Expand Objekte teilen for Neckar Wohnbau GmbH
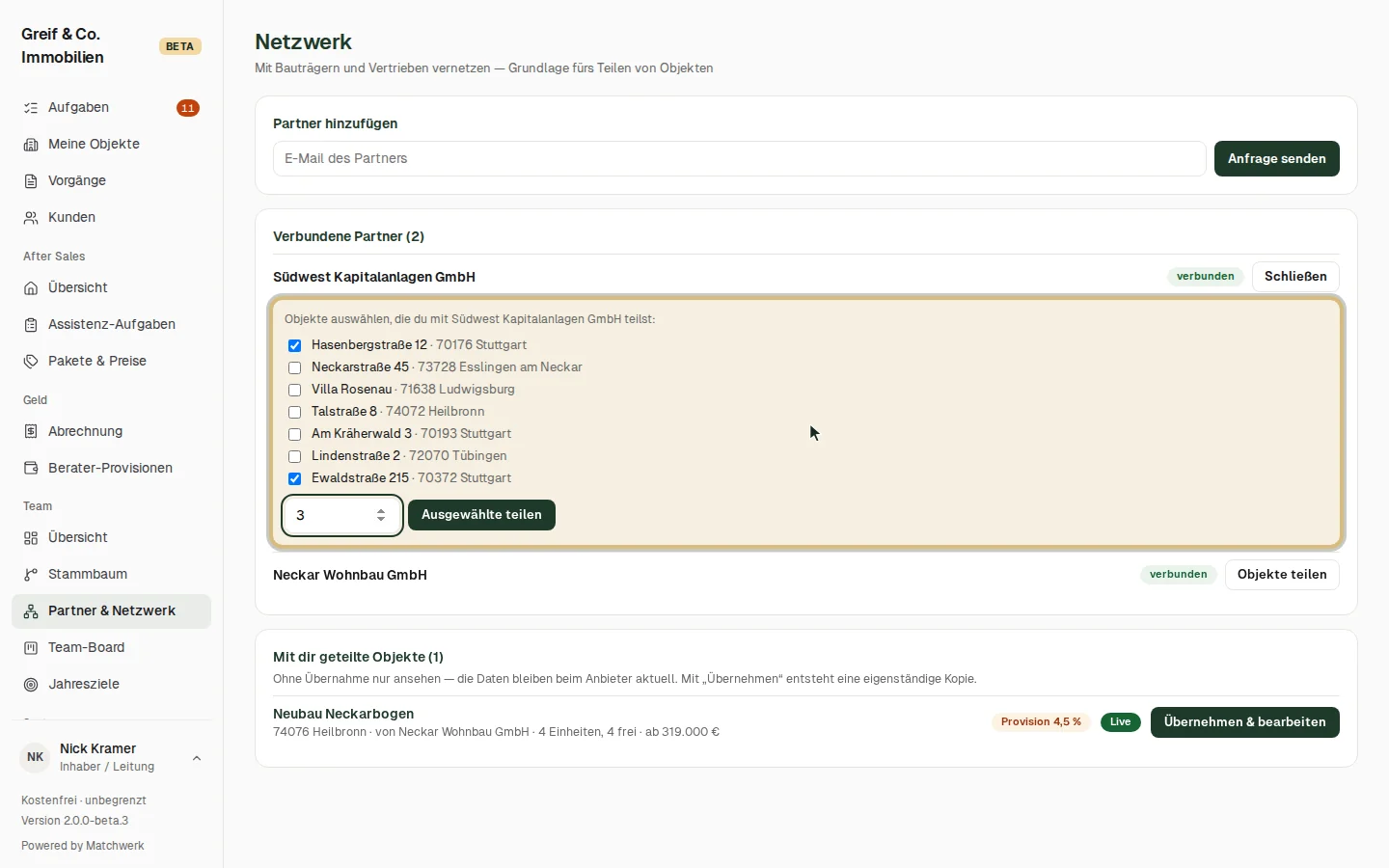Viewport: 1389px width, 868px height. click(x=1282, y=575)
